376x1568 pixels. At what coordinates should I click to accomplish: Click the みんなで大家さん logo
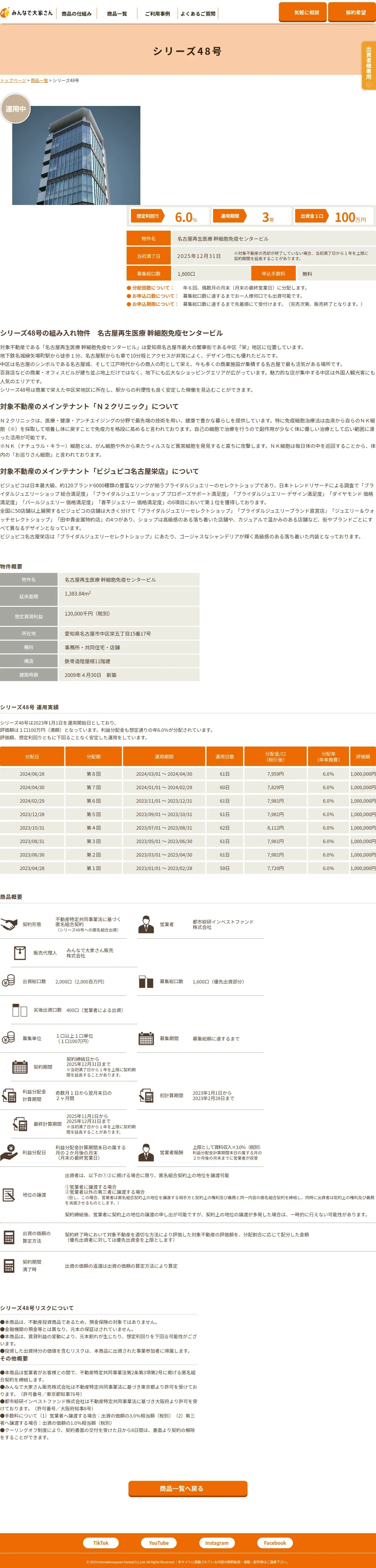pyautogui.click(x=27, y=13)
